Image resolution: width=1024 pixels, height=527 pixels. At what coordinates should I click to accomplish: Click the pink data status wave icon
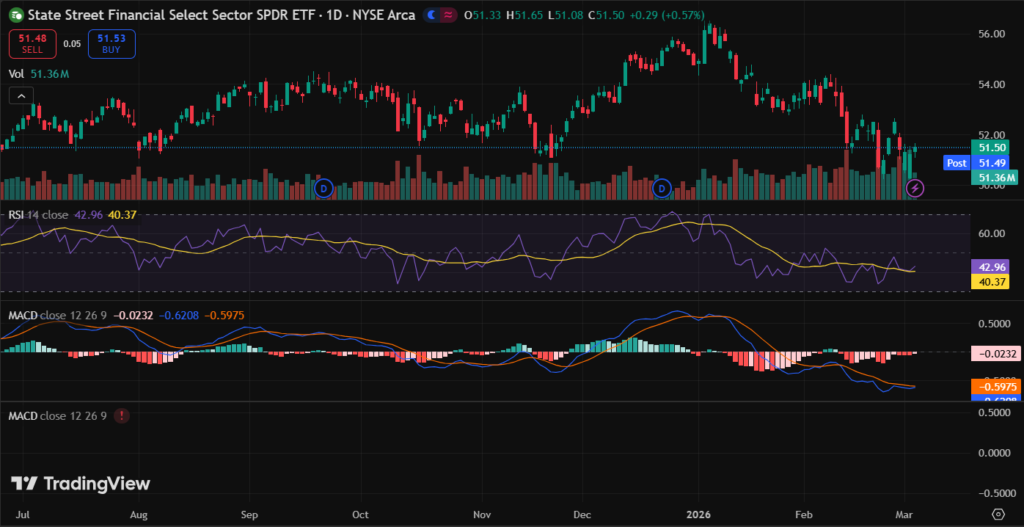[x=449, y=16]
